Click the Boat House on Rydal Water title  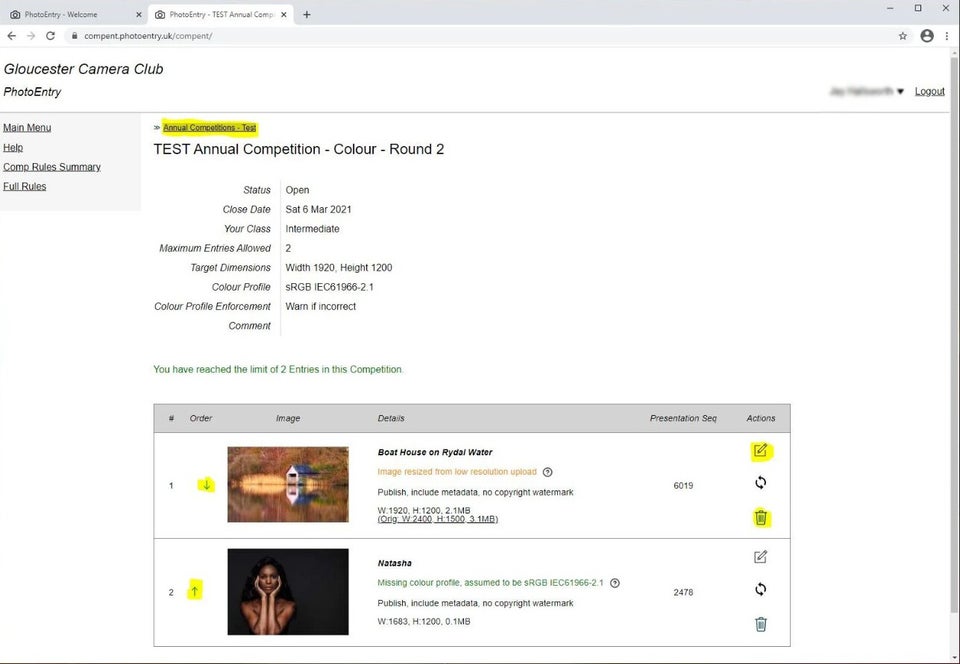(435, 452)
